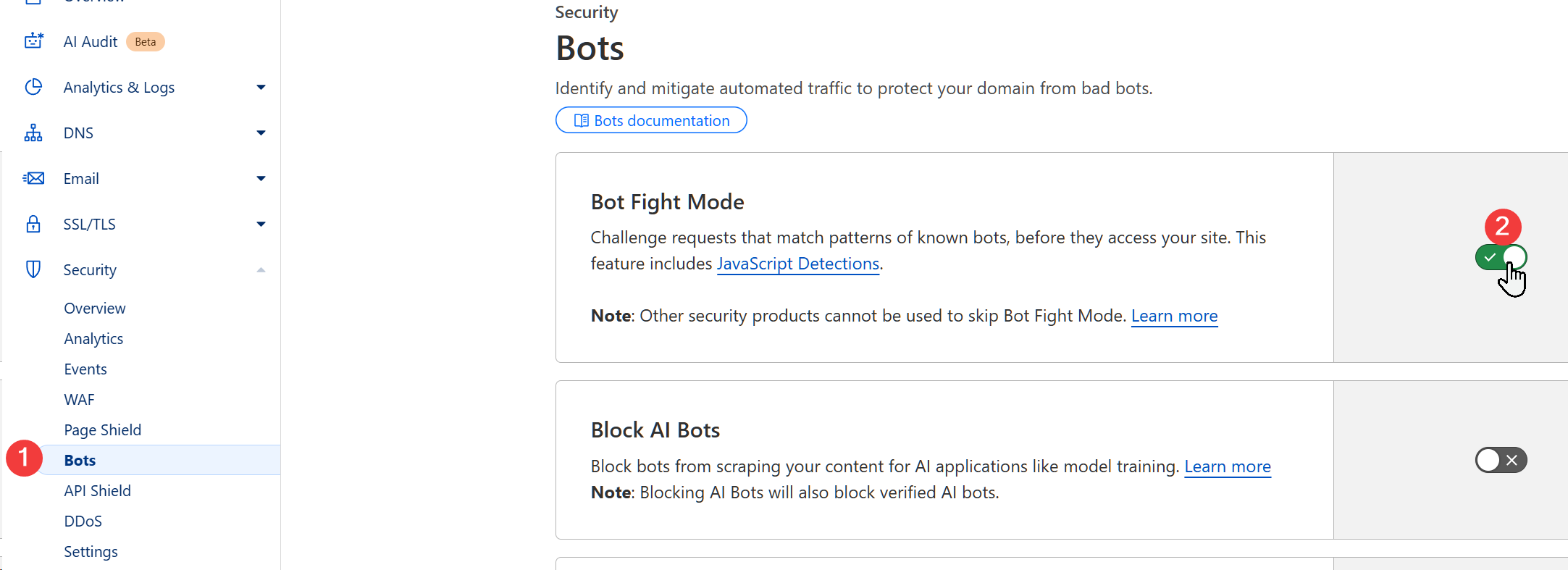
Task: Click the book icon in Bots documentation
Action: click(x=581, y=120)
